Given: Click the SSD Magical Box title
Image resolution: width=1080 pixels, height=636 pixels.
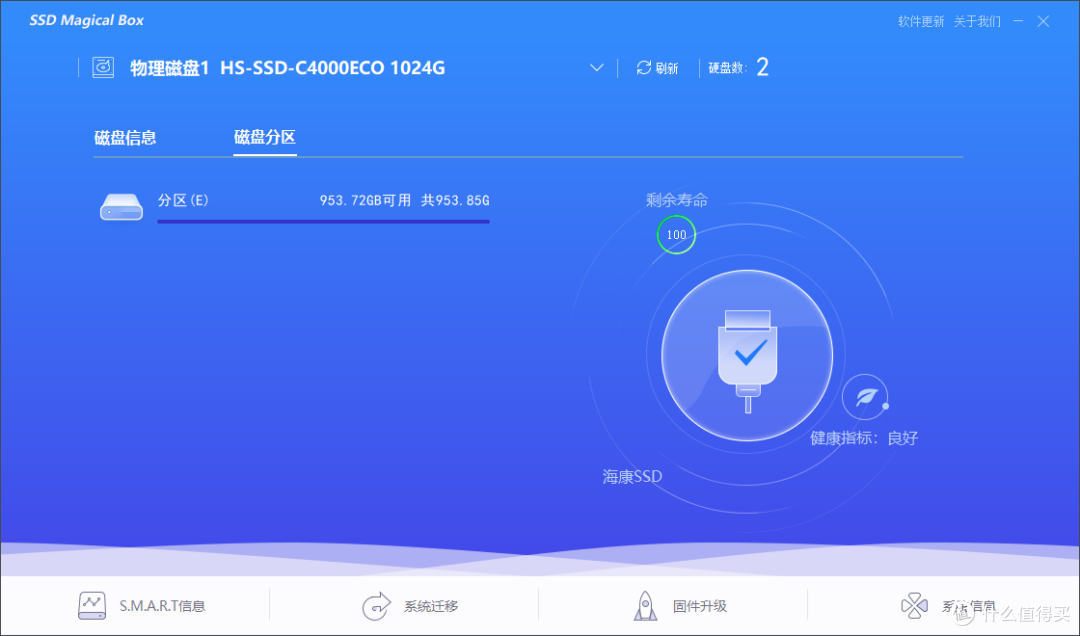Looking at the screenshot, I should click(87, 21).
